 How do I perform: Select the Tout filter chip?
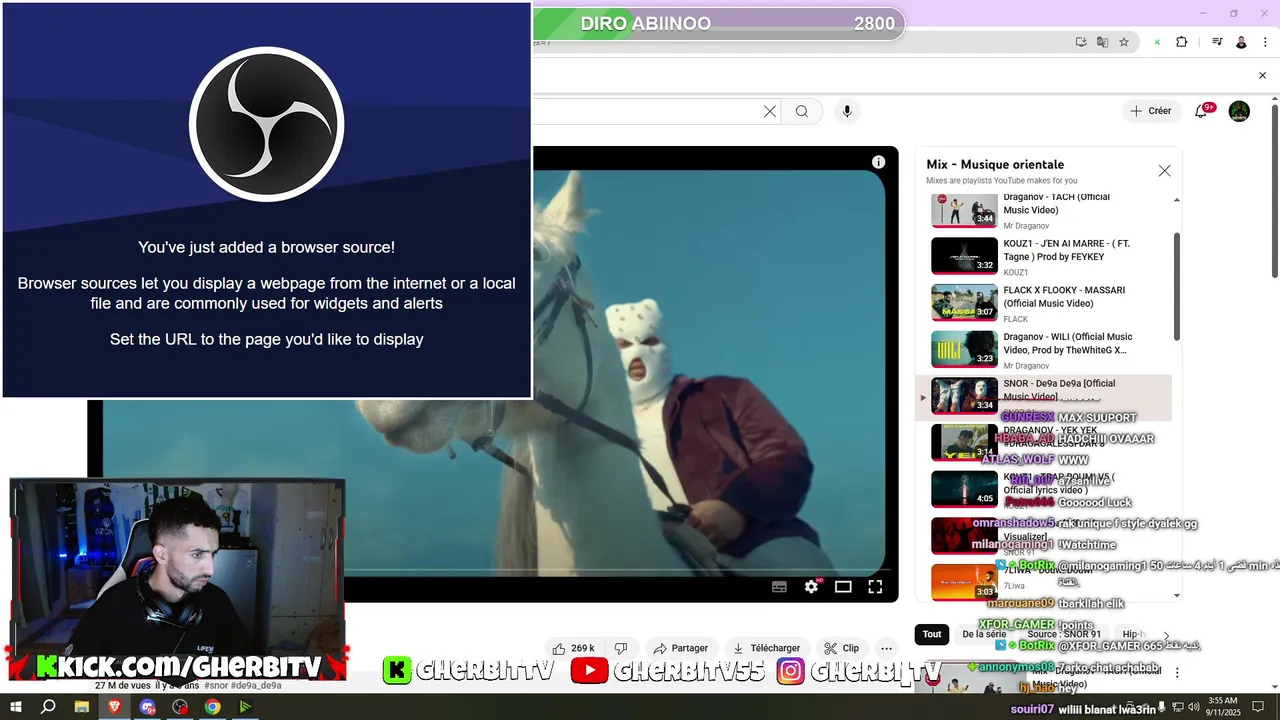coord(932,634)
